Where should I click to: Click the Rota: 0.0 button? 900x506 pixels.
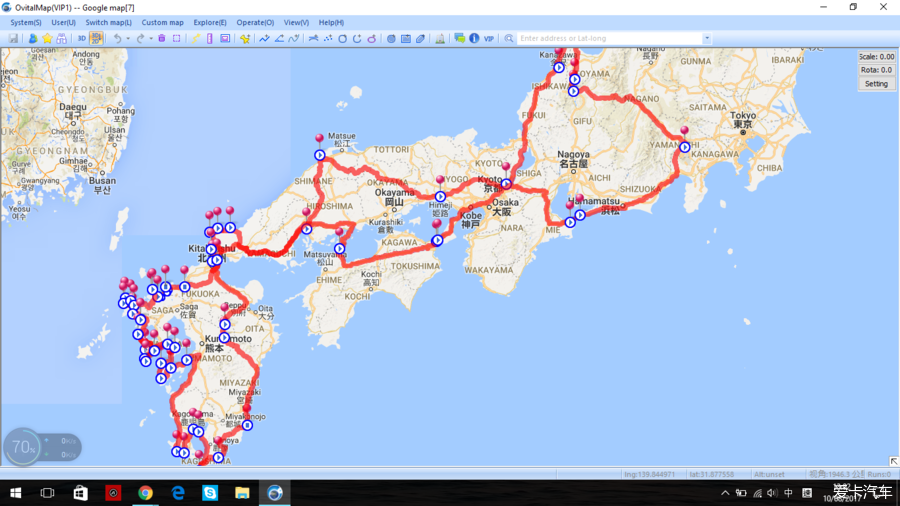(x=876, y=70)
